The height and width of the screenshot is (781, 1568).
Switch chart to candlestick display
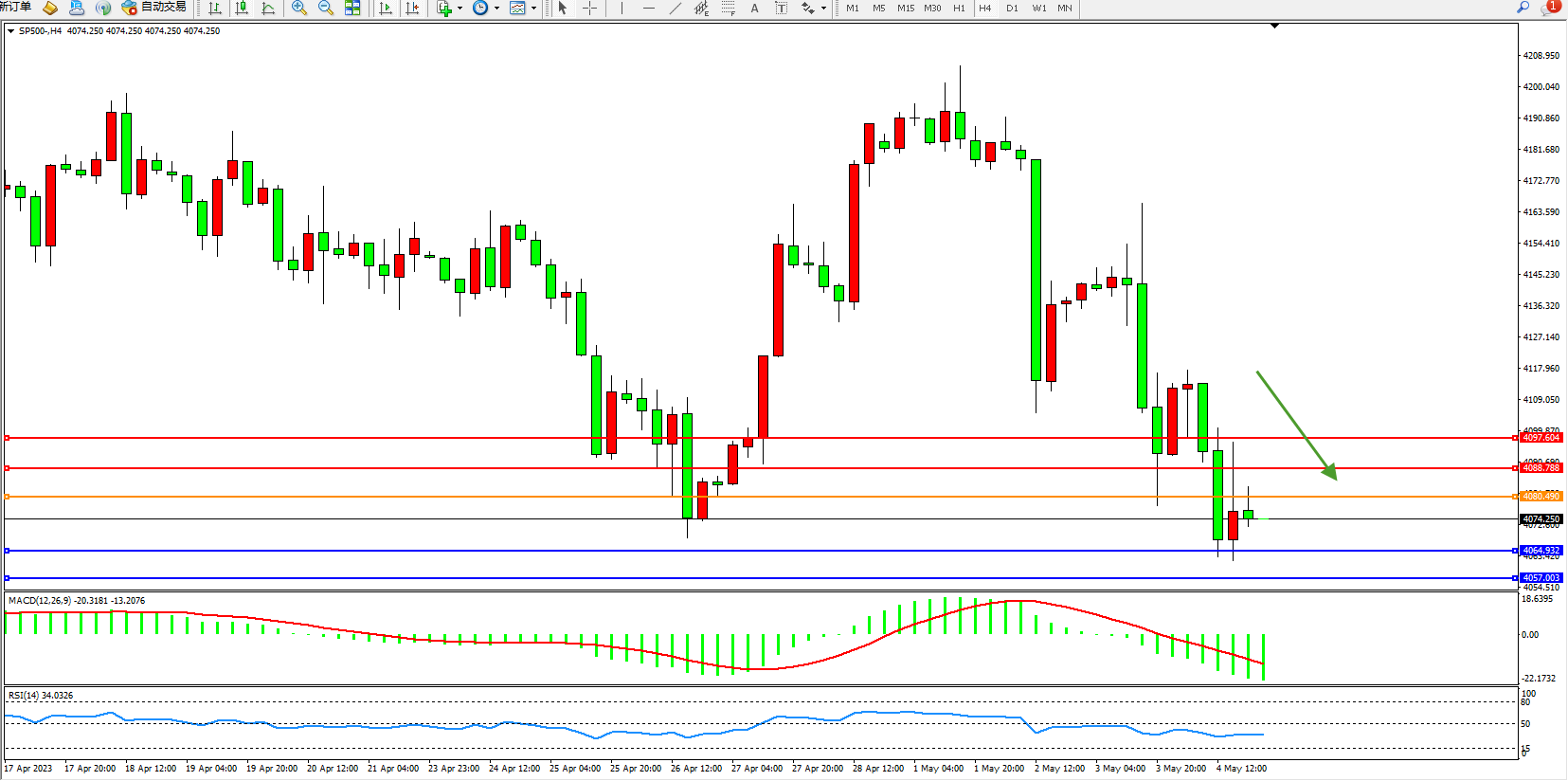(x=242, y=9)
